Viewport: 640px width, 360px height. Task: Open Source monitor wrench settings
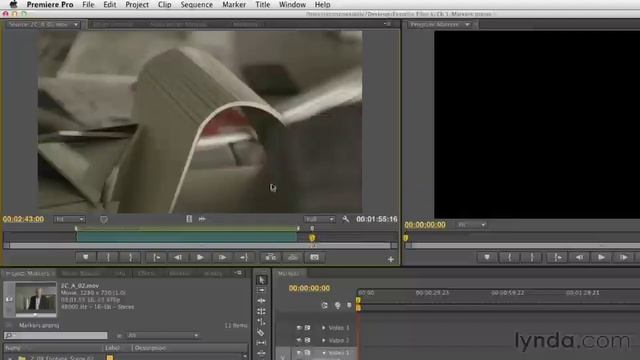click(346, 219)
